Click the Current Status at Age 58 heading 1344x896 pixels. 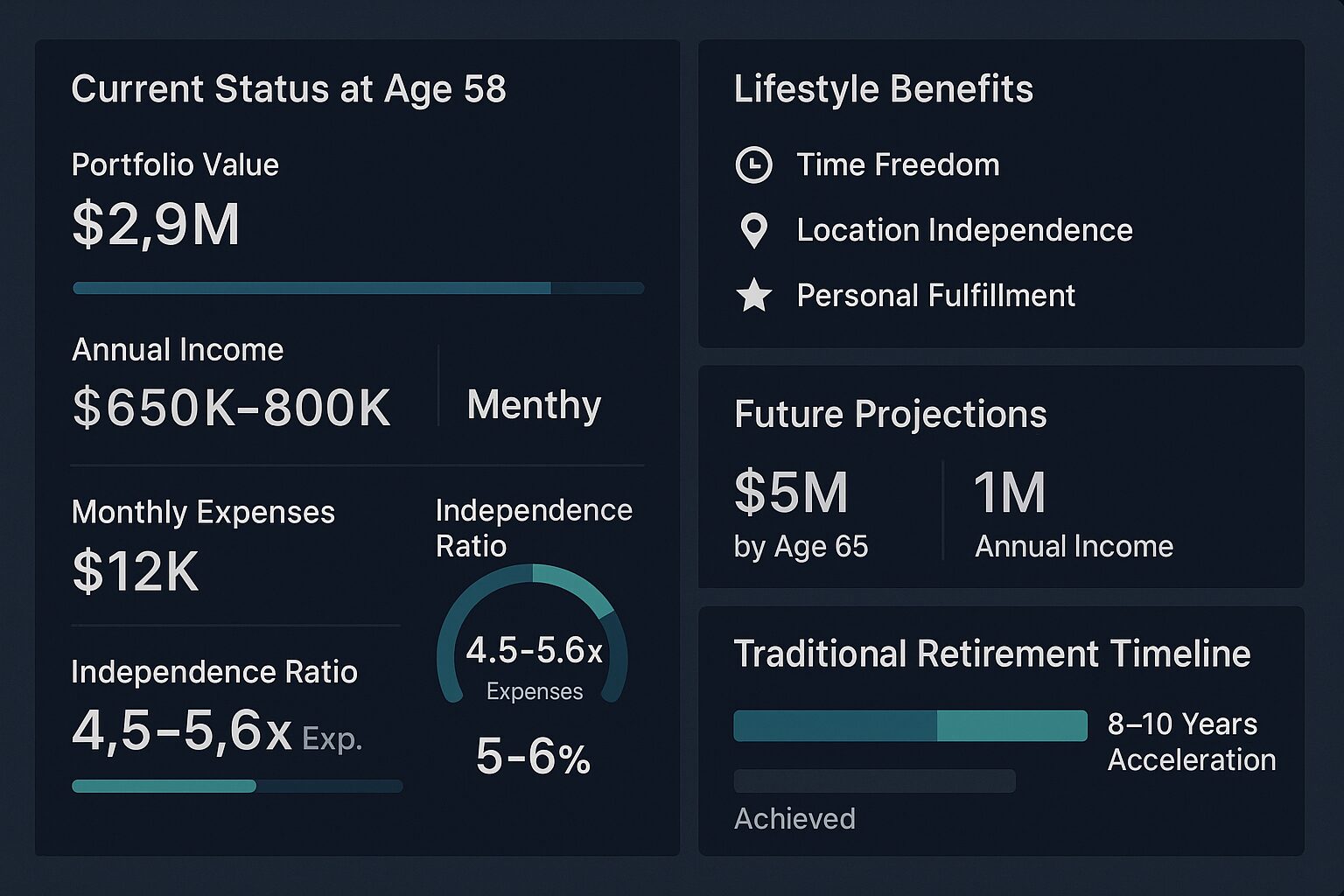point(289,89)
